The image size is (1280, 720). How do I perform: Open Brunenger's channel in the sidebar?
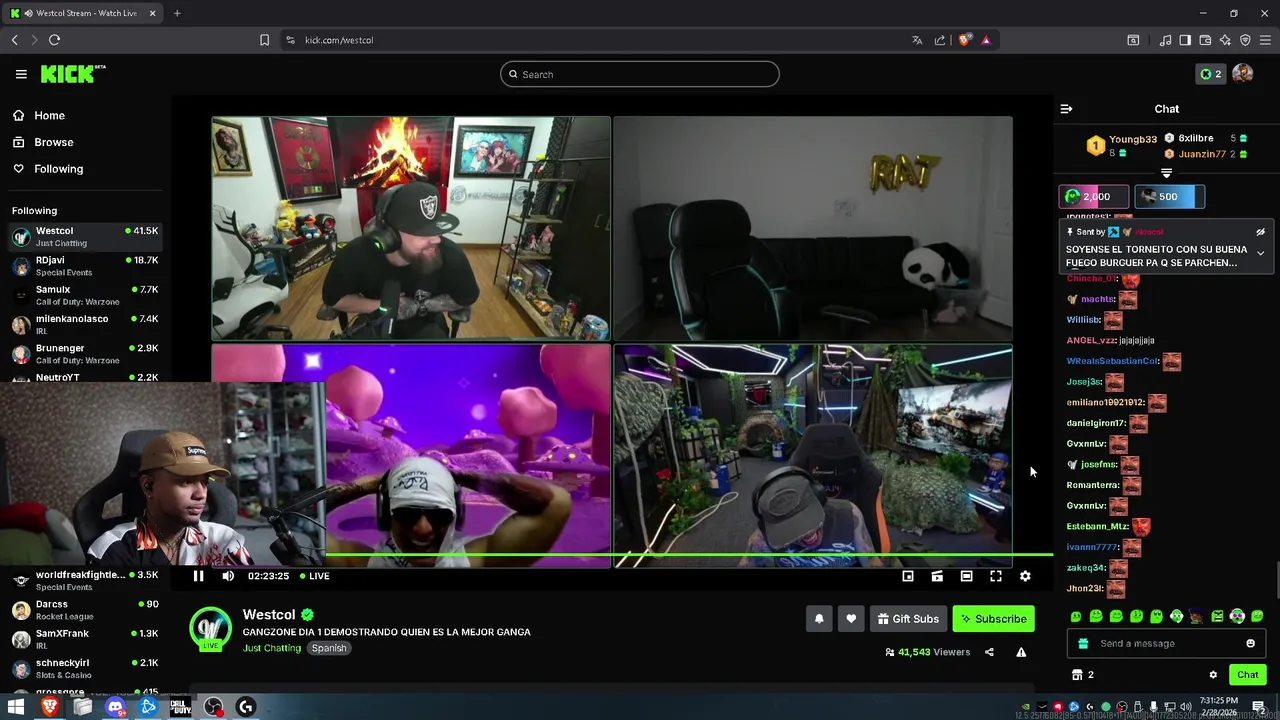click(85, 354)
